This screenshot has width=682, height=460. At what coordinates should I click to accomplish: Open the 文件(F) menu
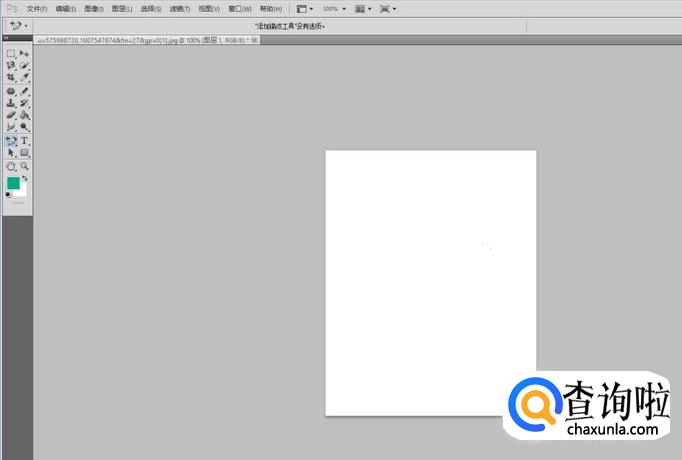[37, 9]
